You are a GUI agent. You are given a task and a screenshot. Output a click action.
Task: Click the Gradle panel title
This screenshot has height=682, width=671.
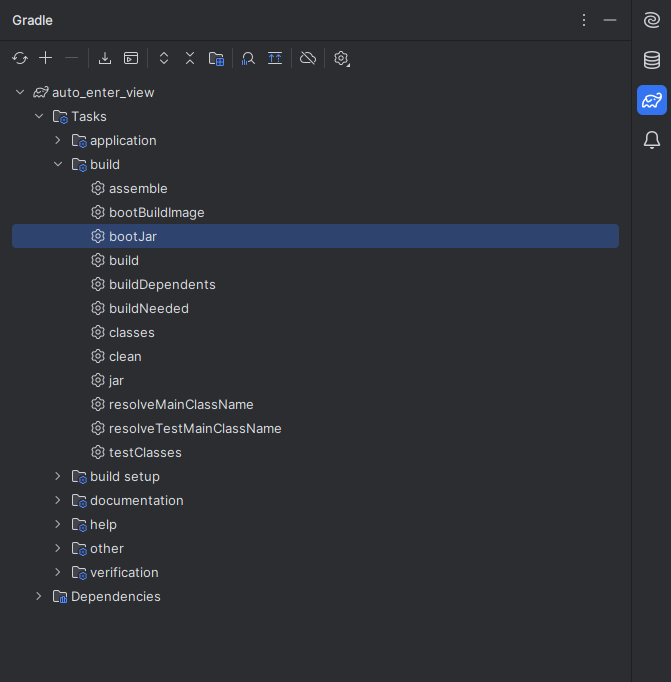(32, 20)
